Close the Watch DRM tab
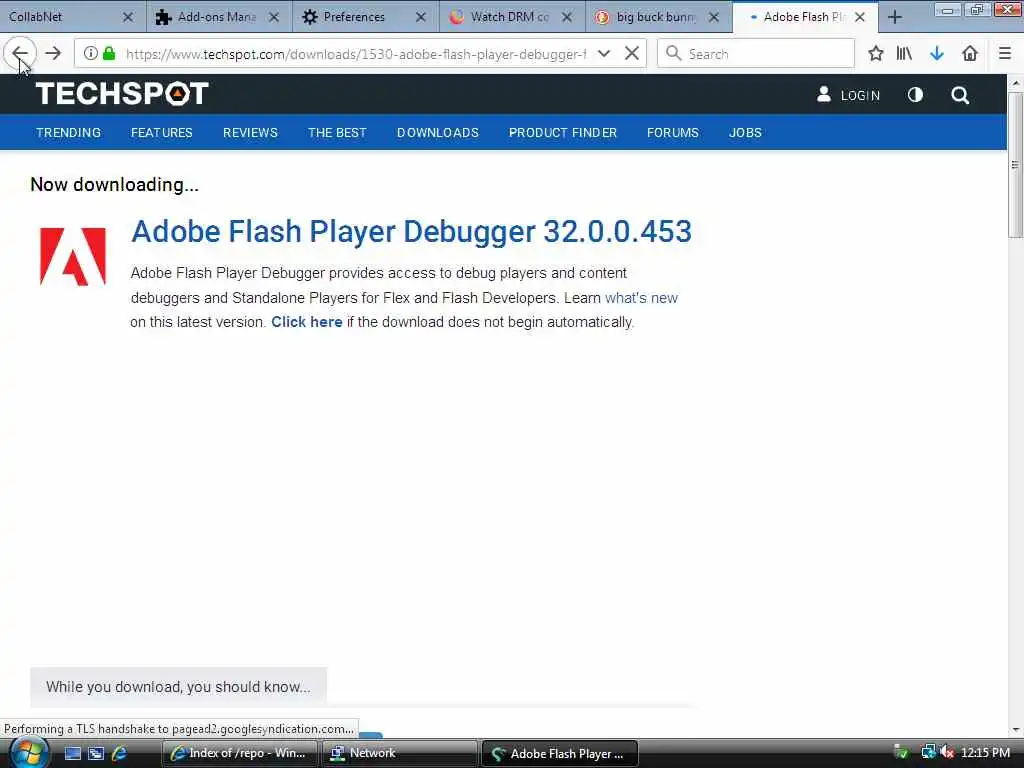1024x768 pixels. point(568,17)
